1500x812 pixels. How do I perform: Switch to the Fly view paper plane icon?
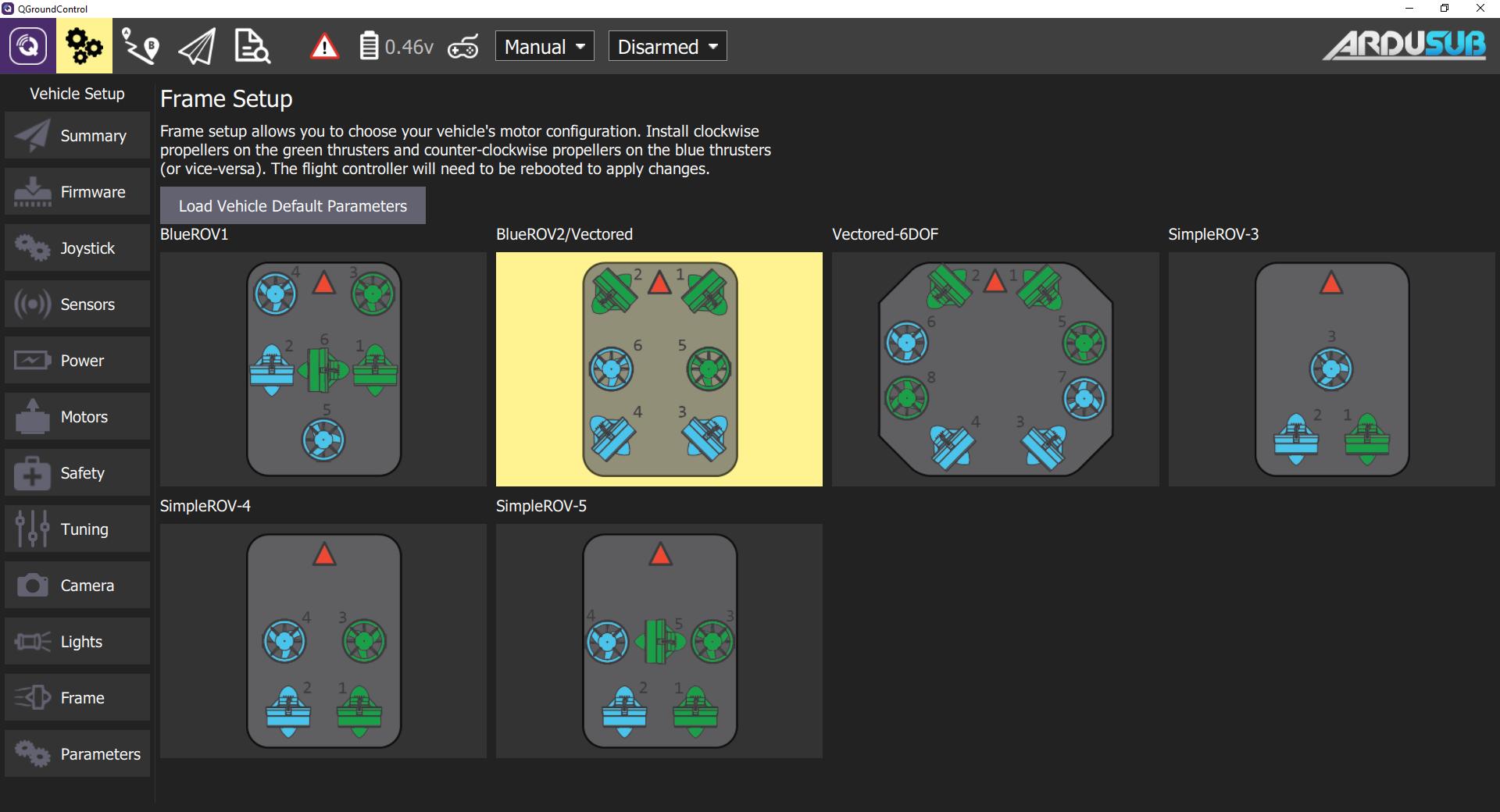197,46
